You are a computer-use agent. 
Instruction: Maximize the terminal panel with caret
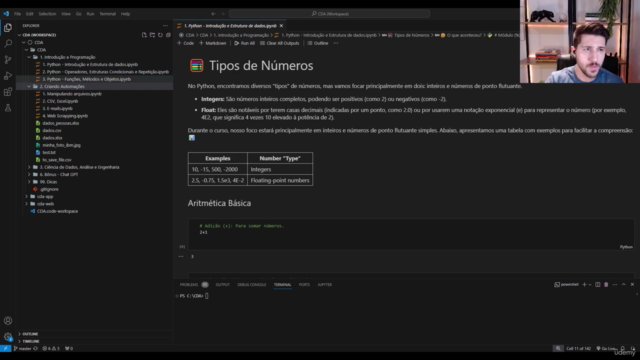coord(624,284)
